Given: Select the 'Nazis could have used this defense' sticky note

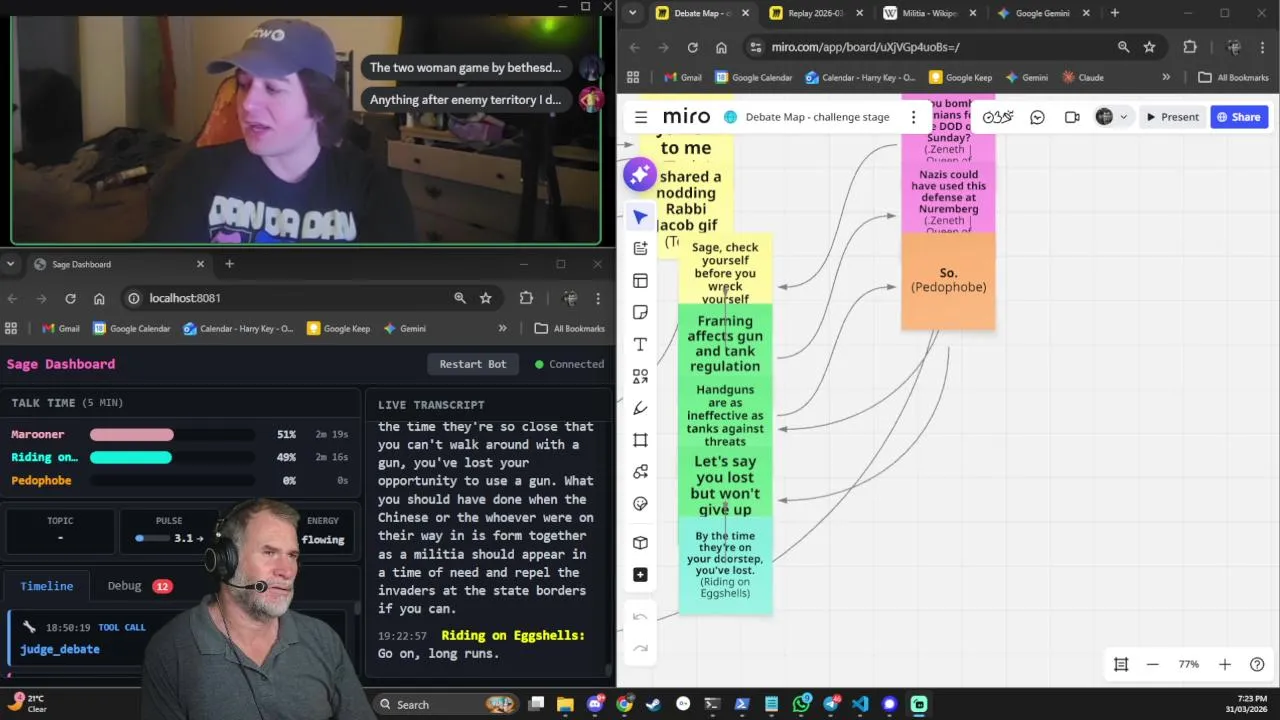Looking at the screenshot, I should coord(948,197).
